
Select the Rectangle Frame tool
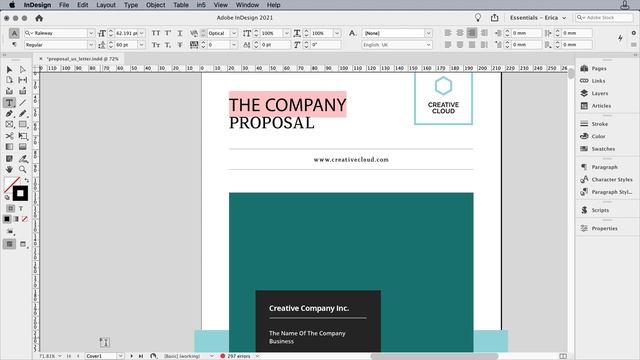click(9, 124)
